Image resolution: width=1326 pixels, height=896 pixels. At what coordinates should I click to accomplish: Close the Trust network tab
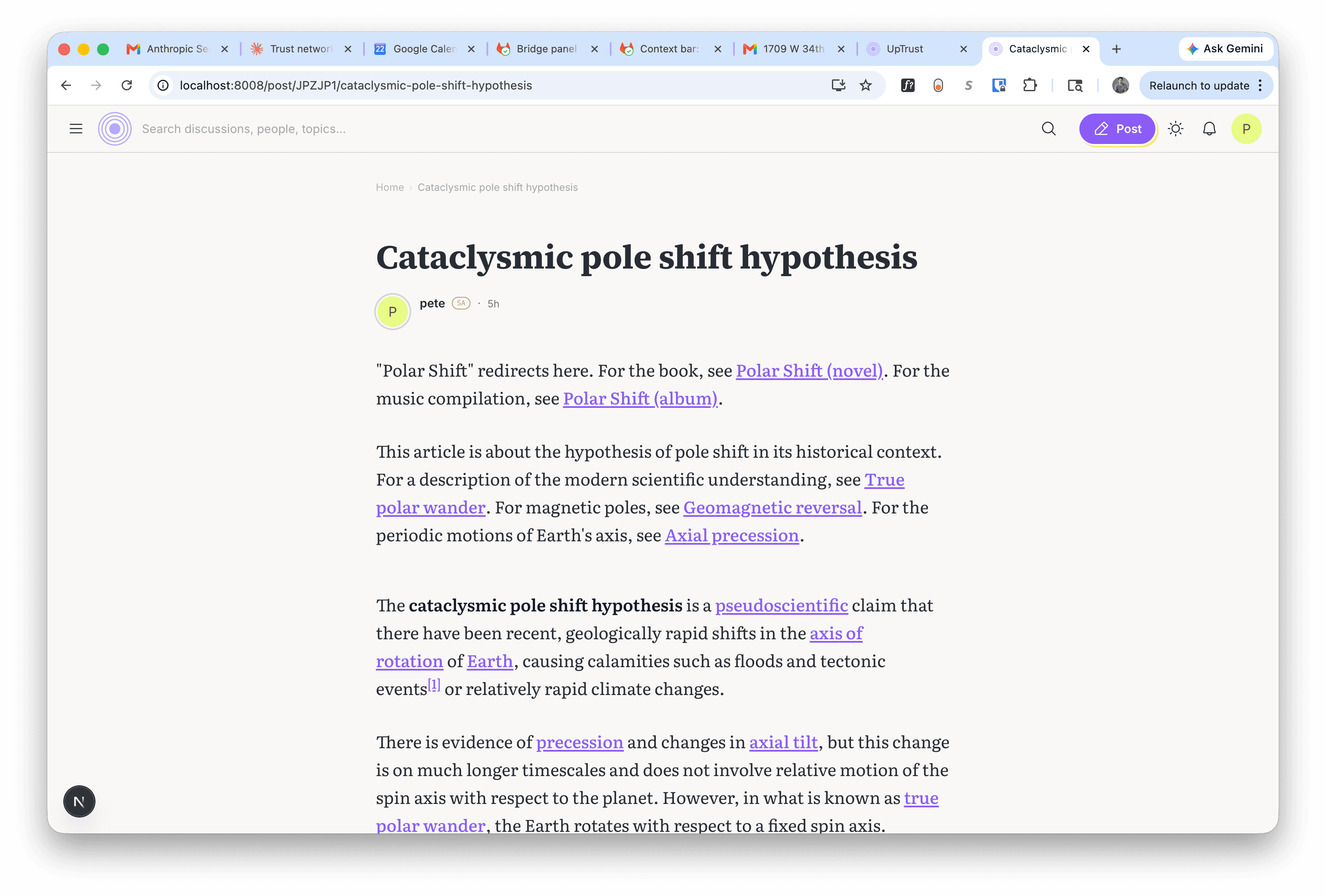tap(348, 49)
